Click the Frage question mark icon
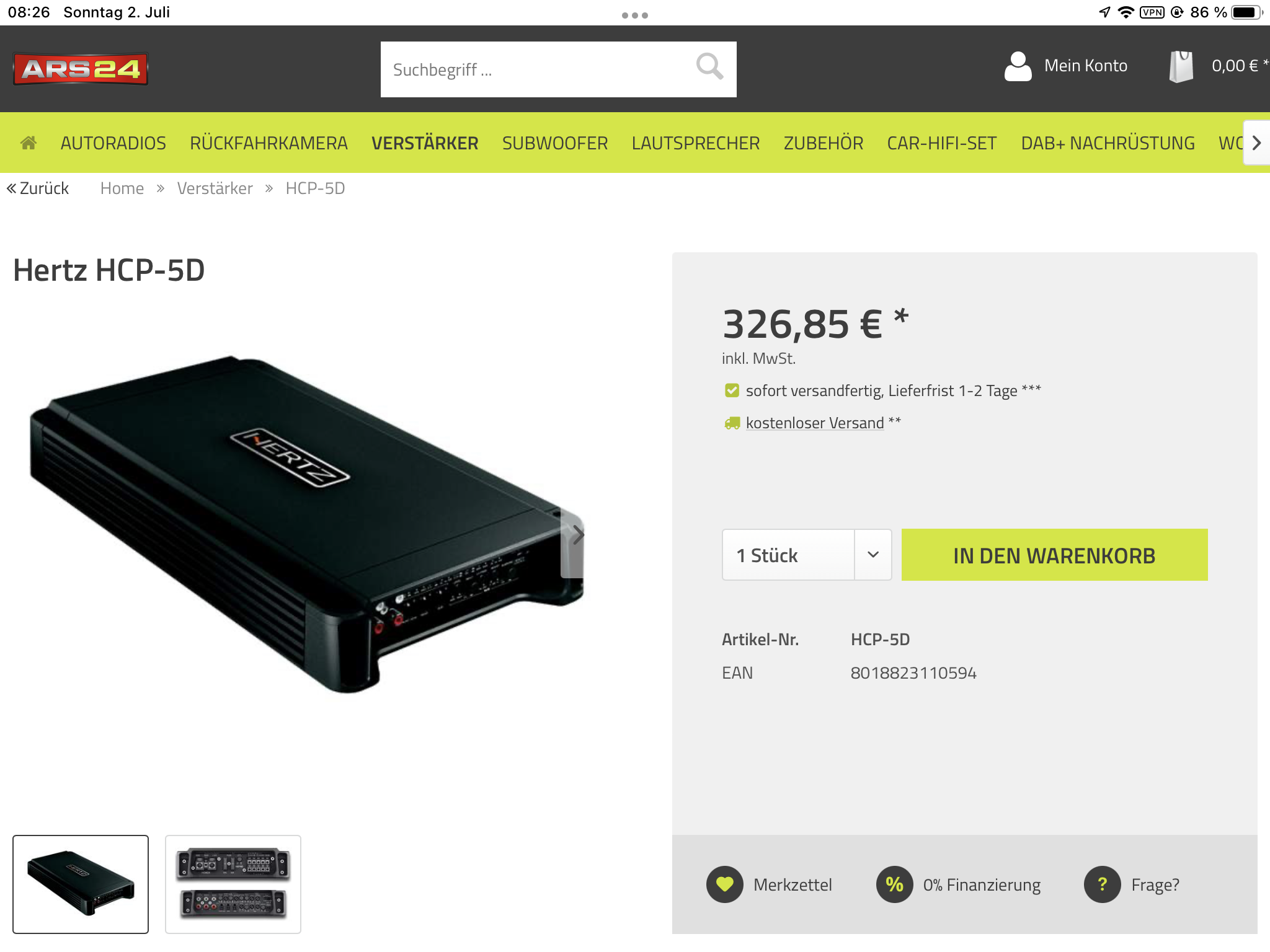This screenshot has height=952, width=1270. 1102,884
